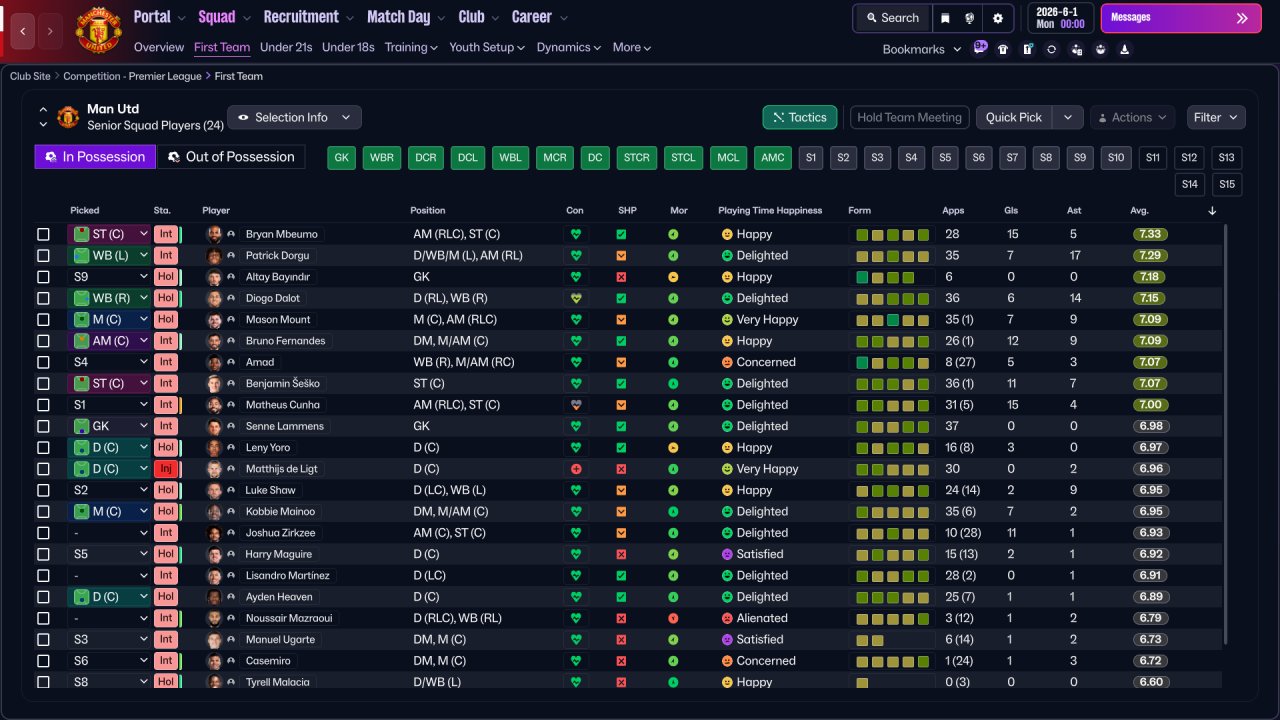Tick the checkbox for Patrick Dorgu
1280x720 pixels.
click(43, 256)
